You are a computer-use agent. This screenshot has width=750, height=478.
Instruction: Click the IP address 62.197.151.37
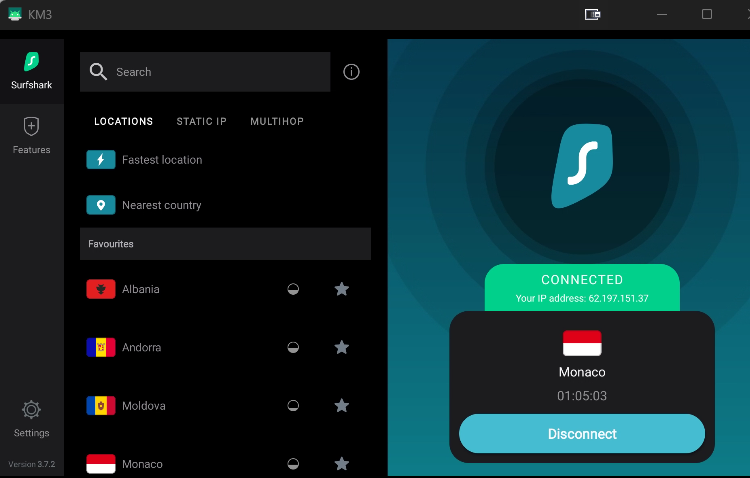point(618,299)
